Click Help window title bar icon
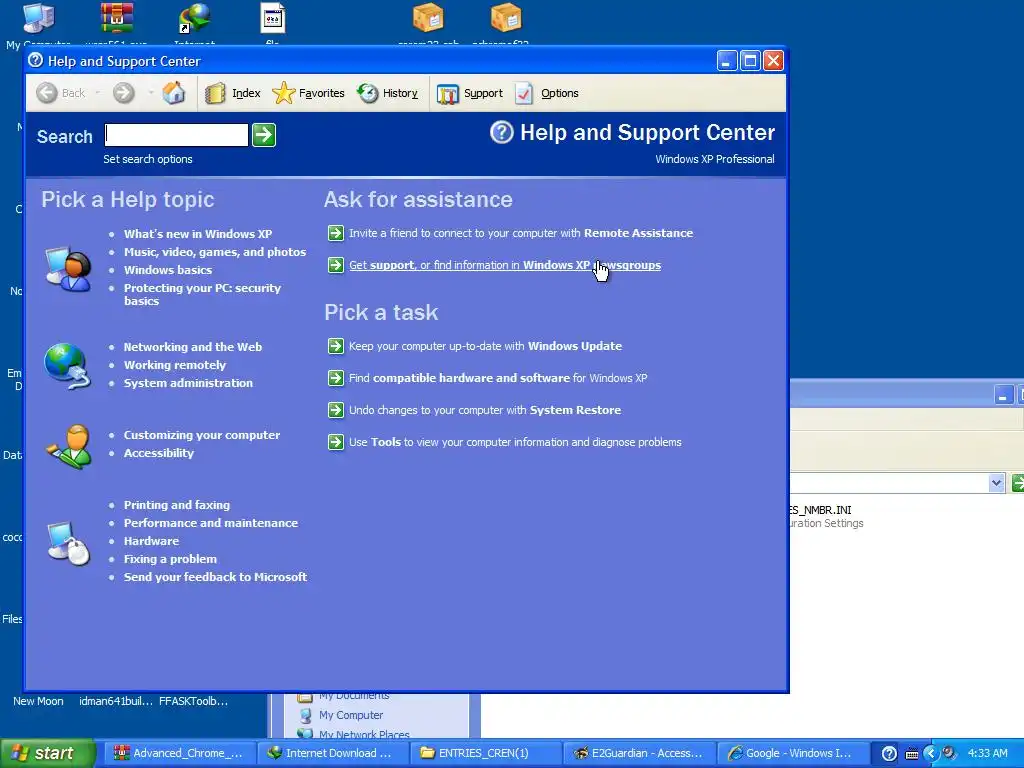The height and width of the screenshot is (768, 1024). pos(36,61)
